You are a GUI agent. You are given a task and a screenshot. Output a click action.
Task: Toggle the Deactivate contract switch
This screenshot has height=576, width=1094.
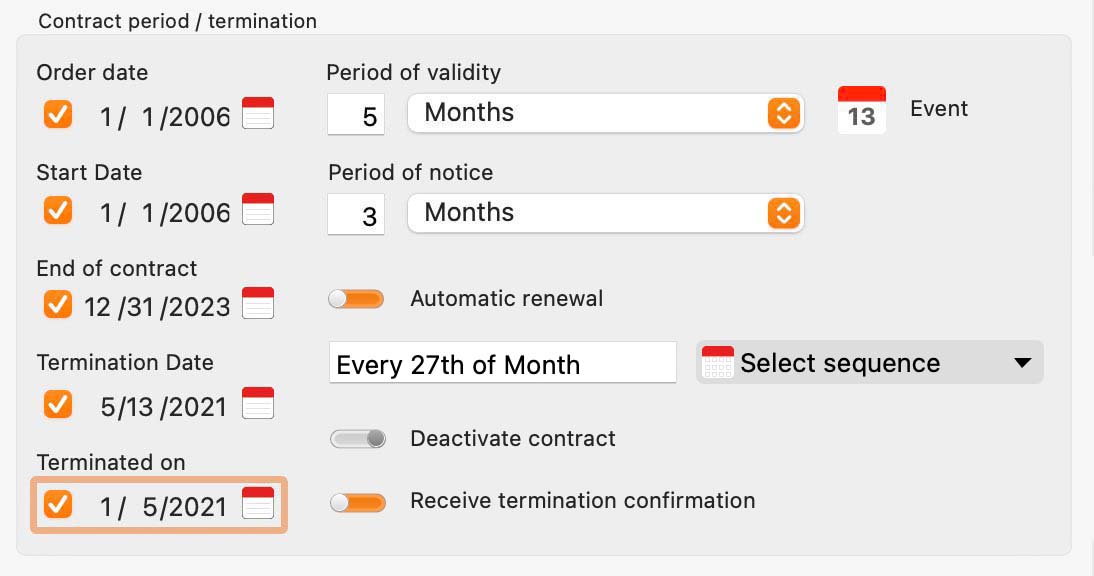click(358, 439)
